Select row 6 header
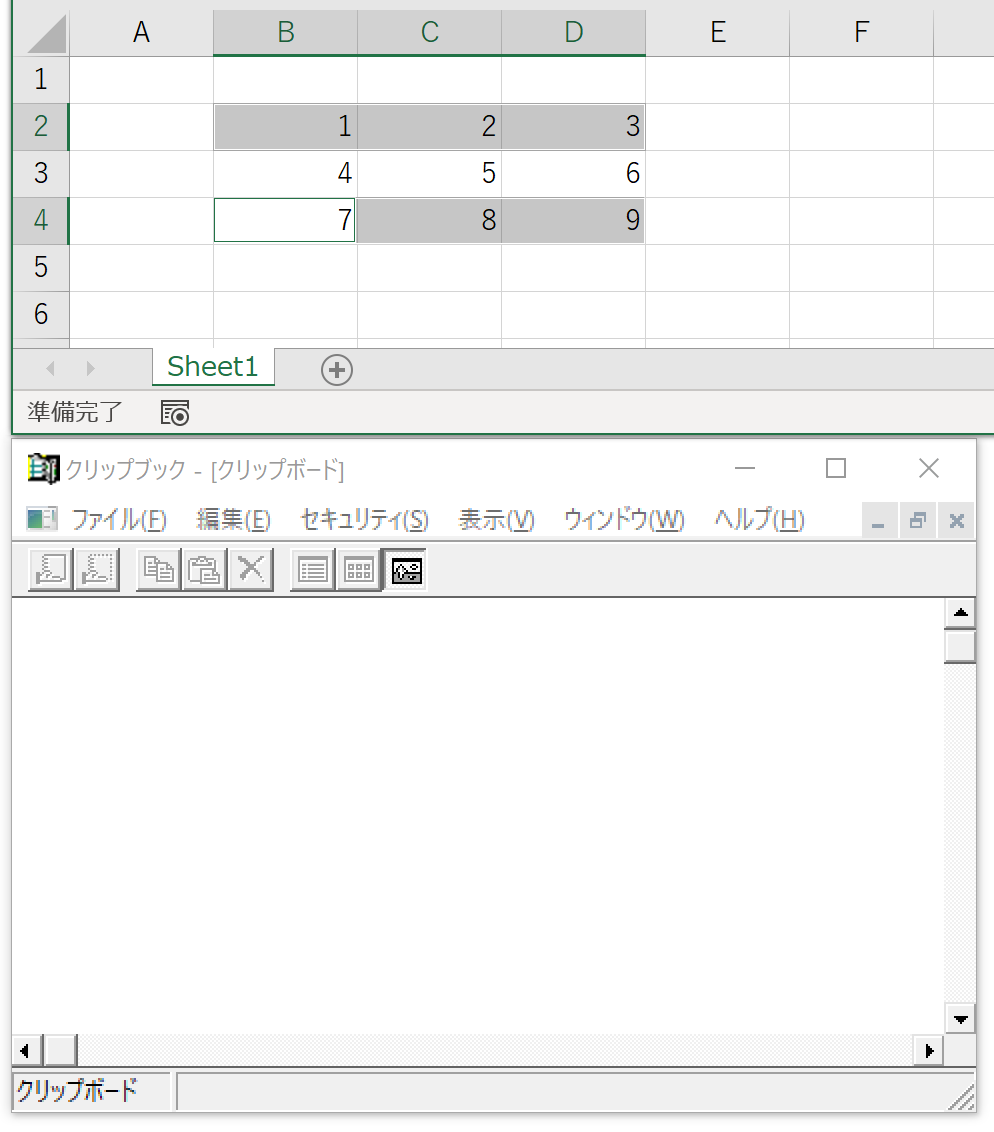The image size is (994, 1132). click(x=41, y=314)
